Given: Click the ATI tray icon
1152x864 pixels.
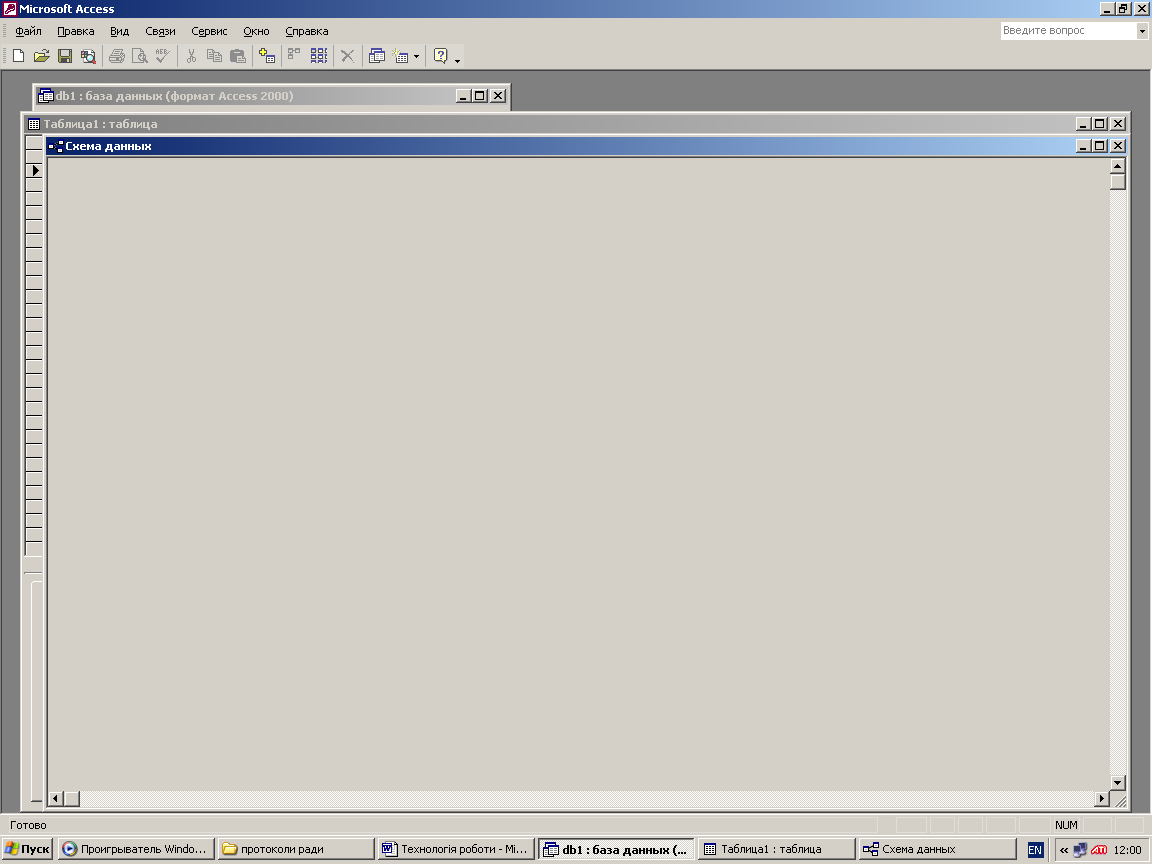Looking at the screenshot, I should pos(1099,850).
